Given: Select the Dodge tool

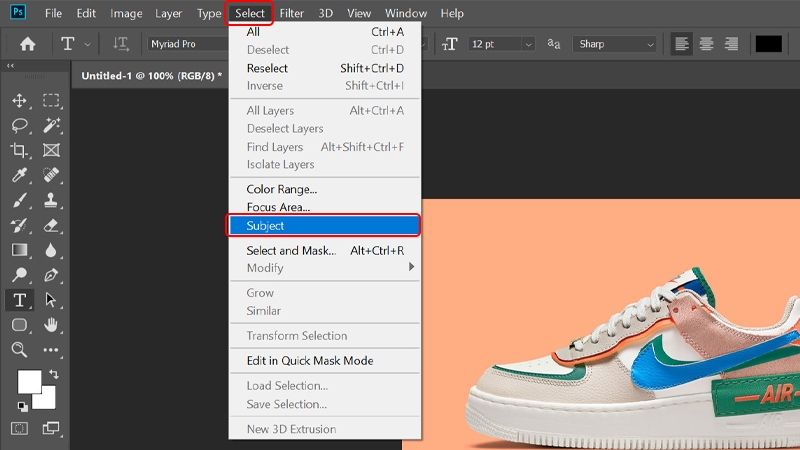Looking at the screenshot, I should pos(19,275).
